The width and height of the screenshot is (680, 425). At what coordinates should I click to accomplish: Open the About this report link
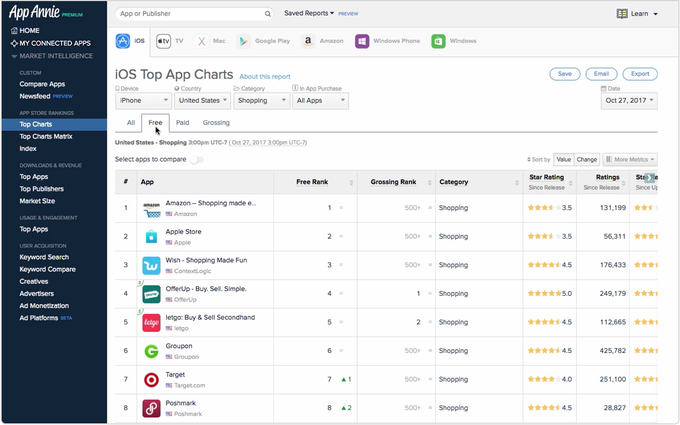coord(265,76)
